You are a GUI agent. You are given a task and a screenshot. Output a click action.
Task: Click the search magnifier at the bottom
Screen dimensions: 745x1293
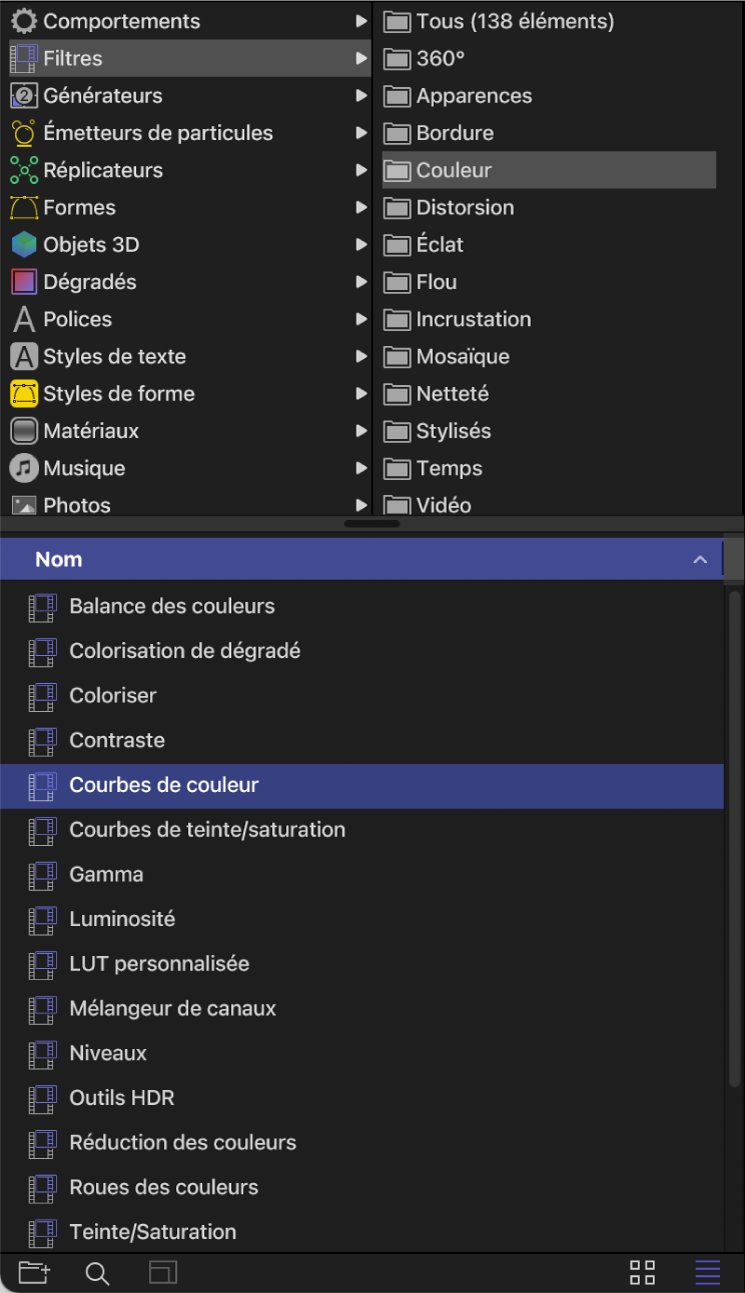click(97, 1272)
